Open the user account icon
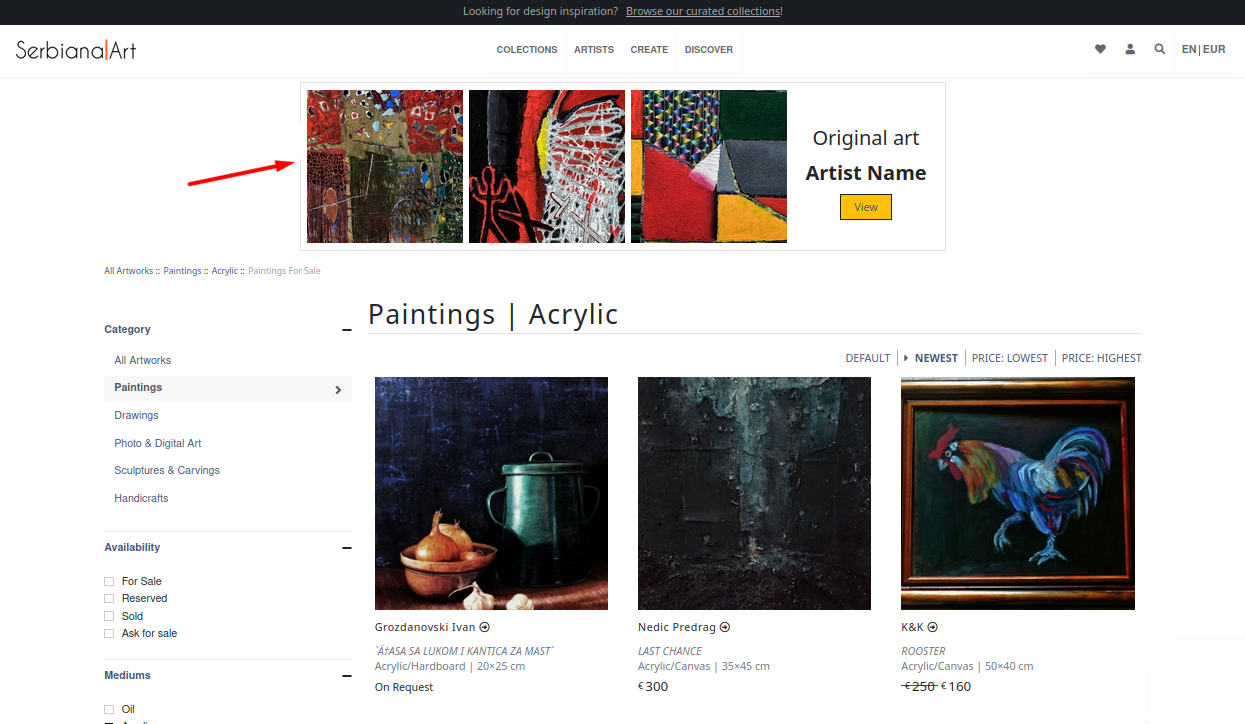Screen dimensions: 1245x724 (1130, 49)
